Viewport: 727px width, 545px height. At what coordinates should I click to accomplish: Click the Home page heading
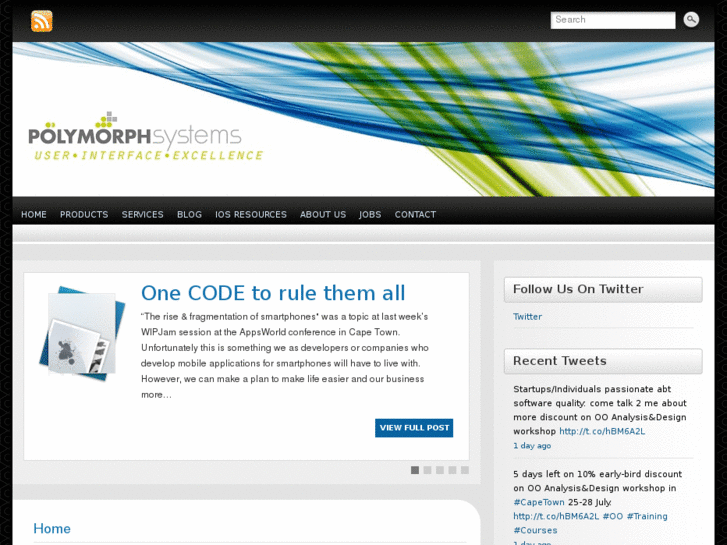(52, 529)
